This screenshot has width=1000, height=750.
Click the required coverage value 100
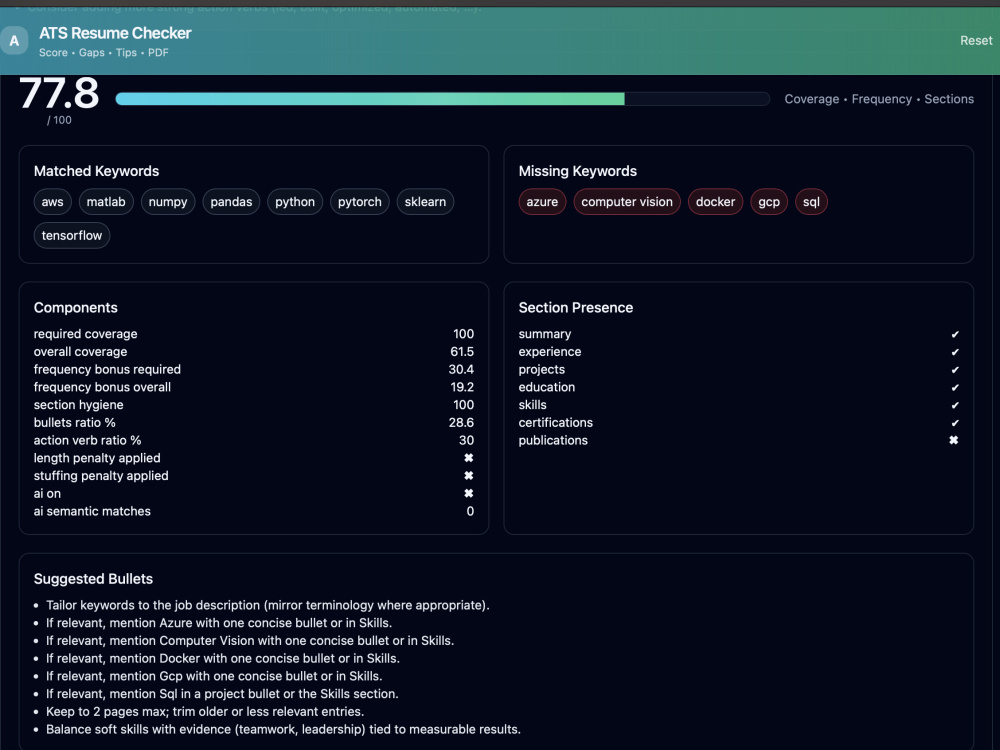(463, 334)
